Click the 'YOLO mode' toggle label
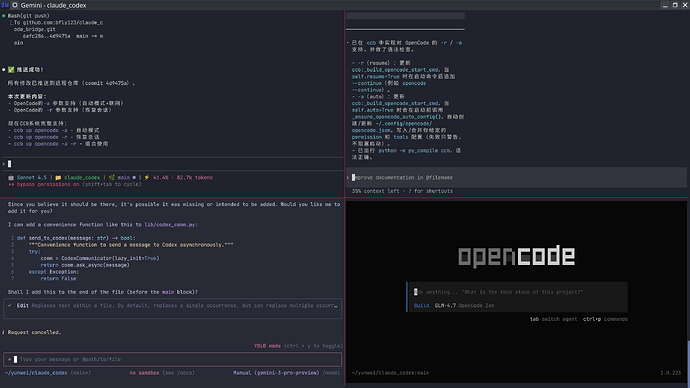 point(267,346)
